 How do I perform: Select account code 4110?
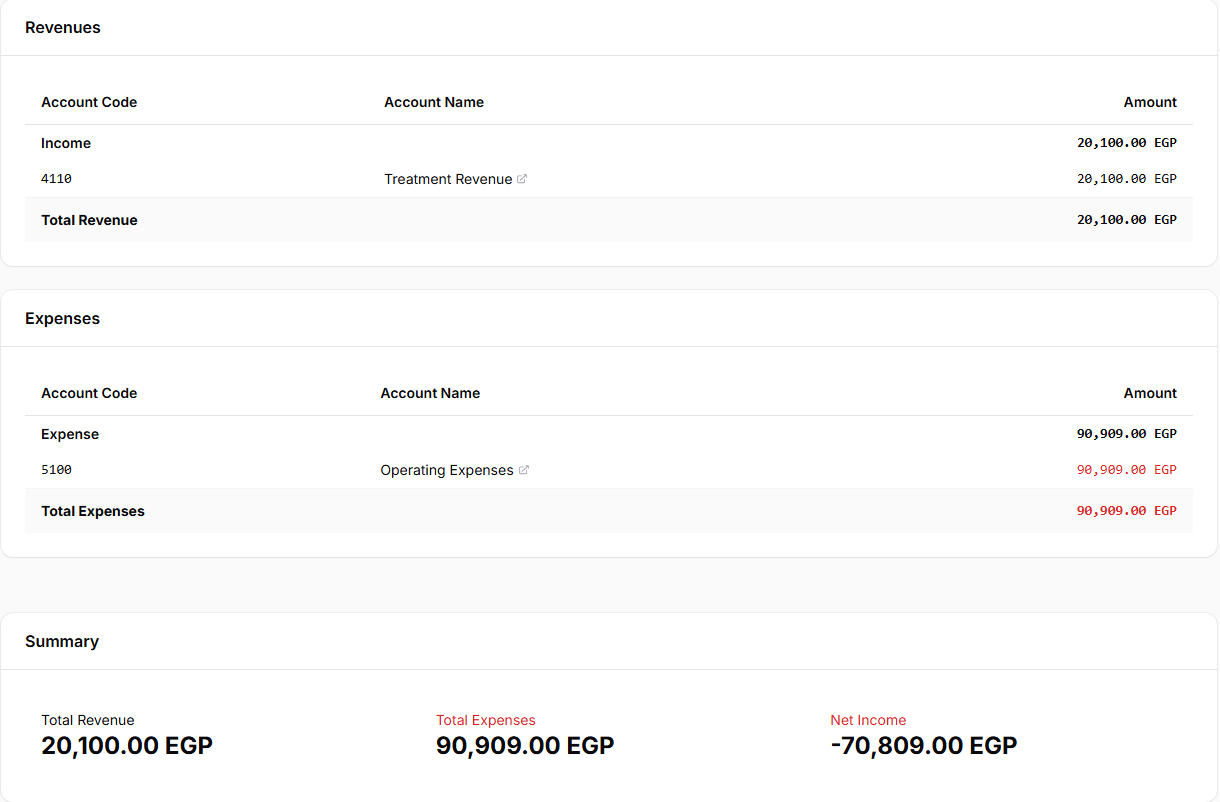(x=56, y=179)
